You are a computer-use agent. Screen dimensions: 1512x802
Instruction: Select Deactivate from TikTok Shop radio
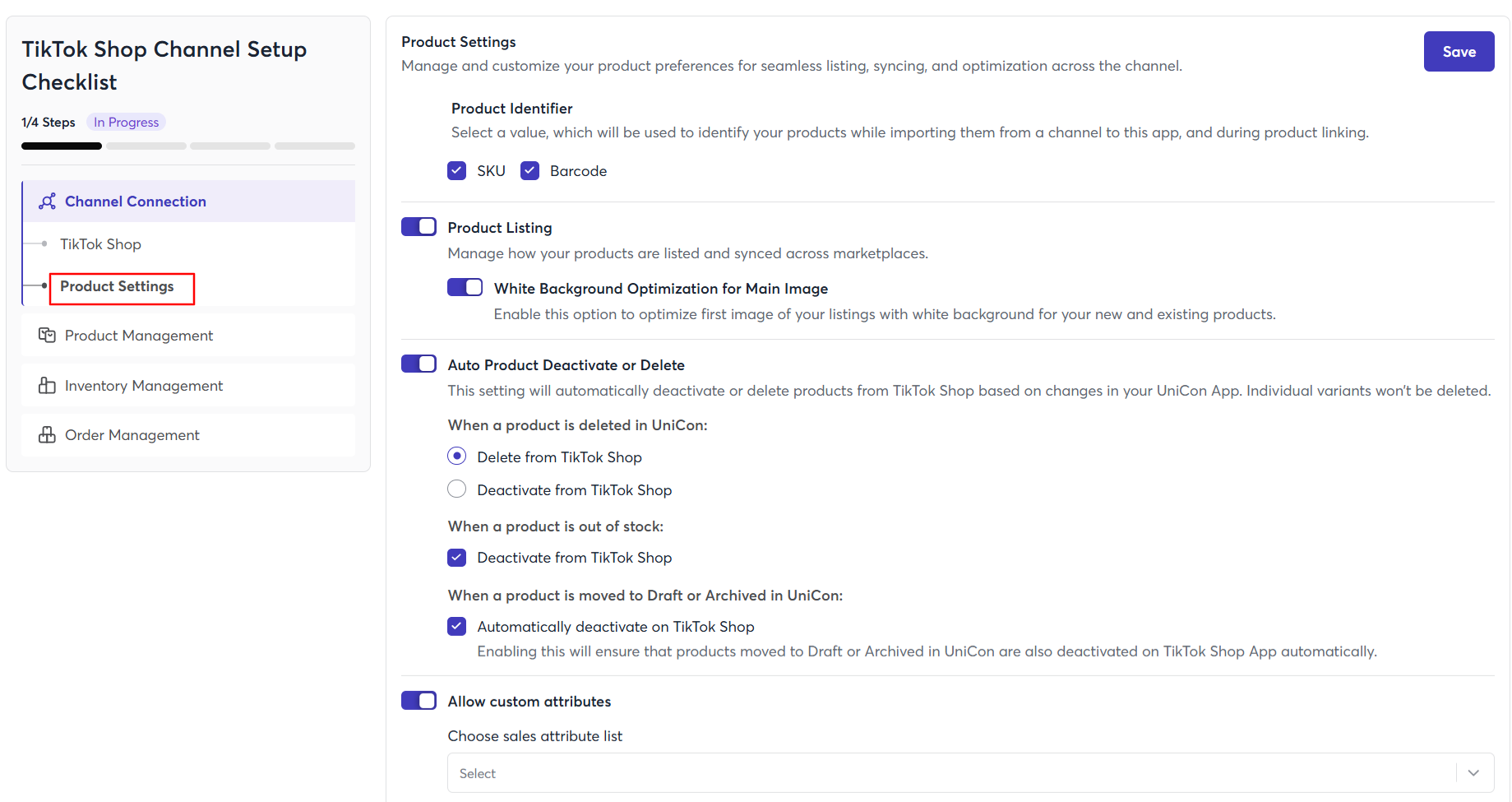pyautogui.click(x=457, y=489)
